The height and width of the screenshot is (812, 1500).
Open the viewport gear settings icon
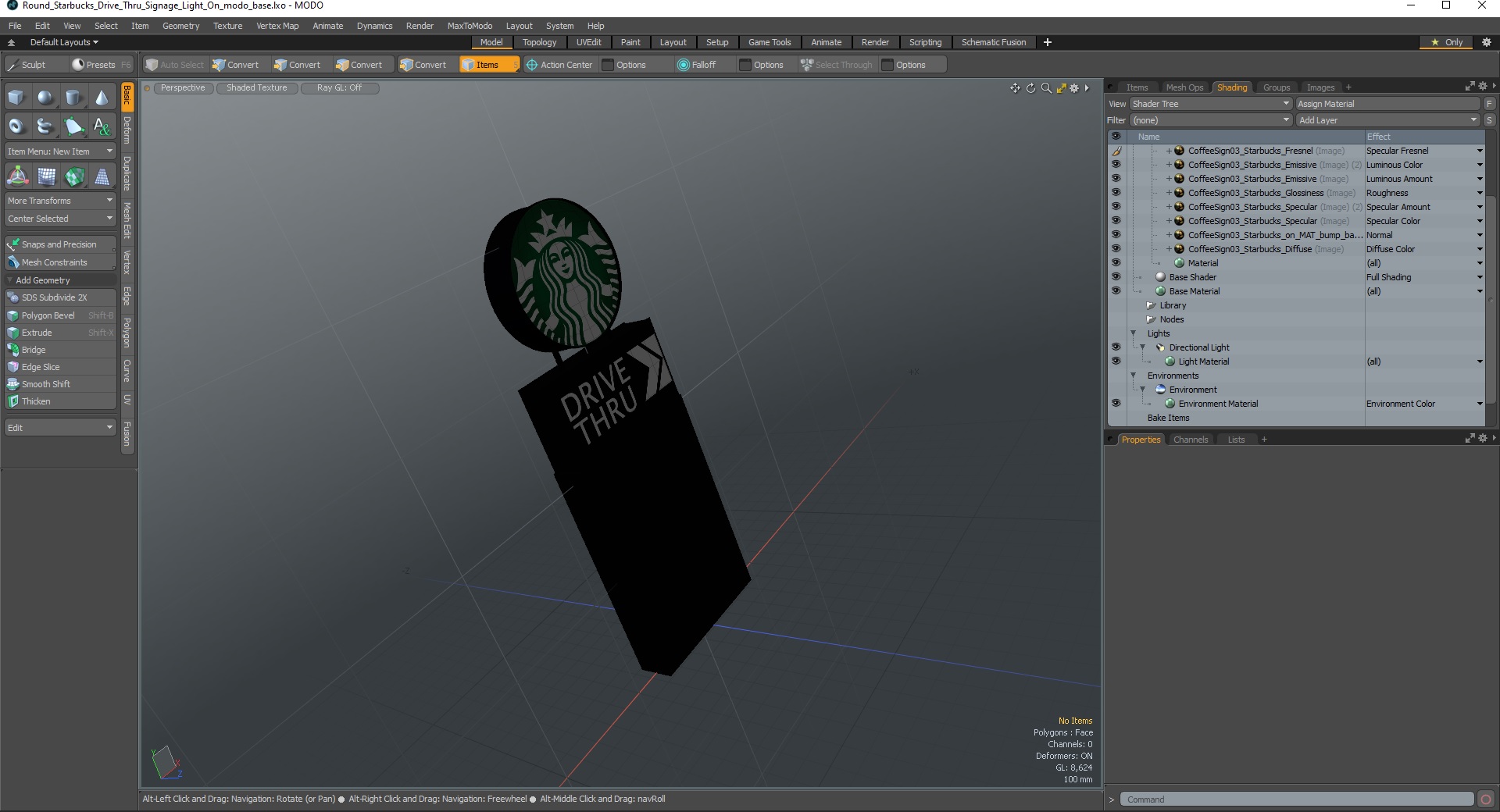coord(1074,88)
